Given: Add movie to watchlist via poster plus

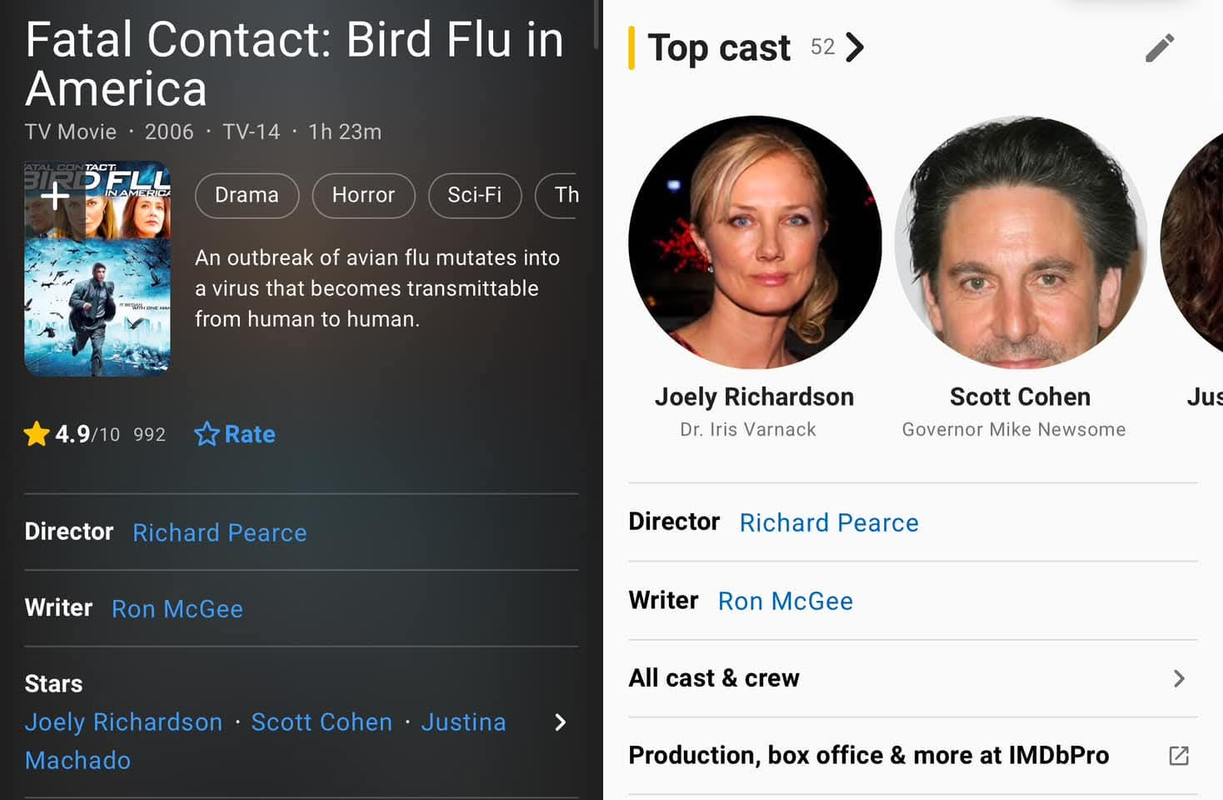Looking at the screenshot, I should (55, 195).
